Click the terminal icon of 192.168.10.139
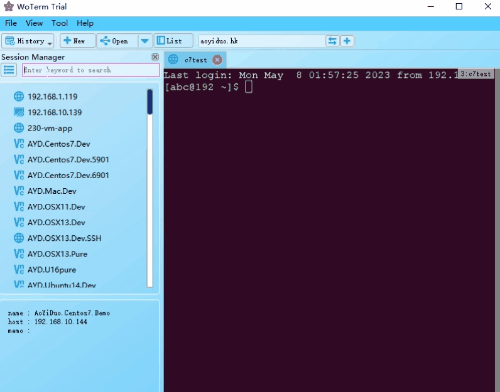The height and width of the screenshot is (392, 500). [x=19, y=112]
